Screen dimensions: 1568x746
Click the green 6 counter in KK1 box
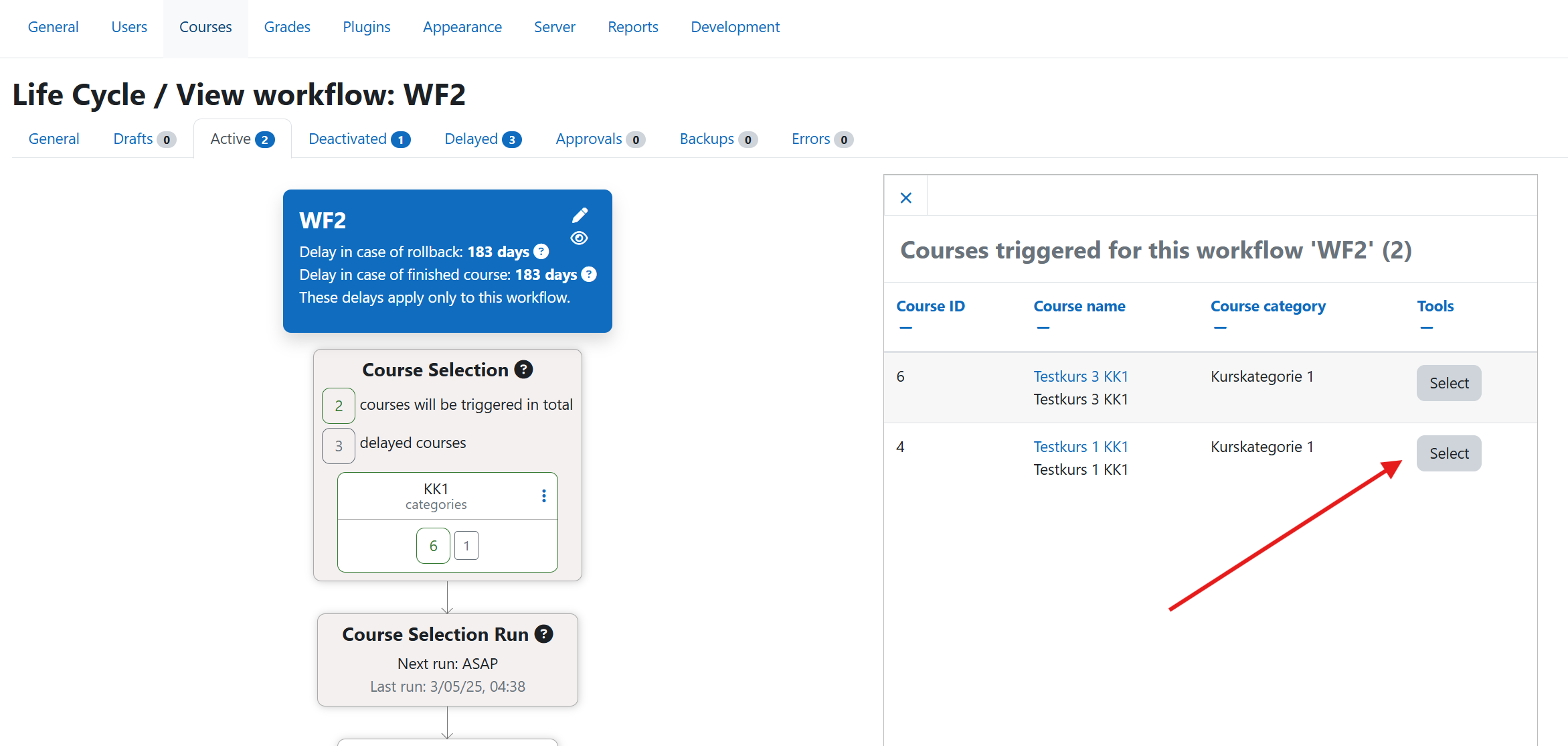(x=433, y=545)
